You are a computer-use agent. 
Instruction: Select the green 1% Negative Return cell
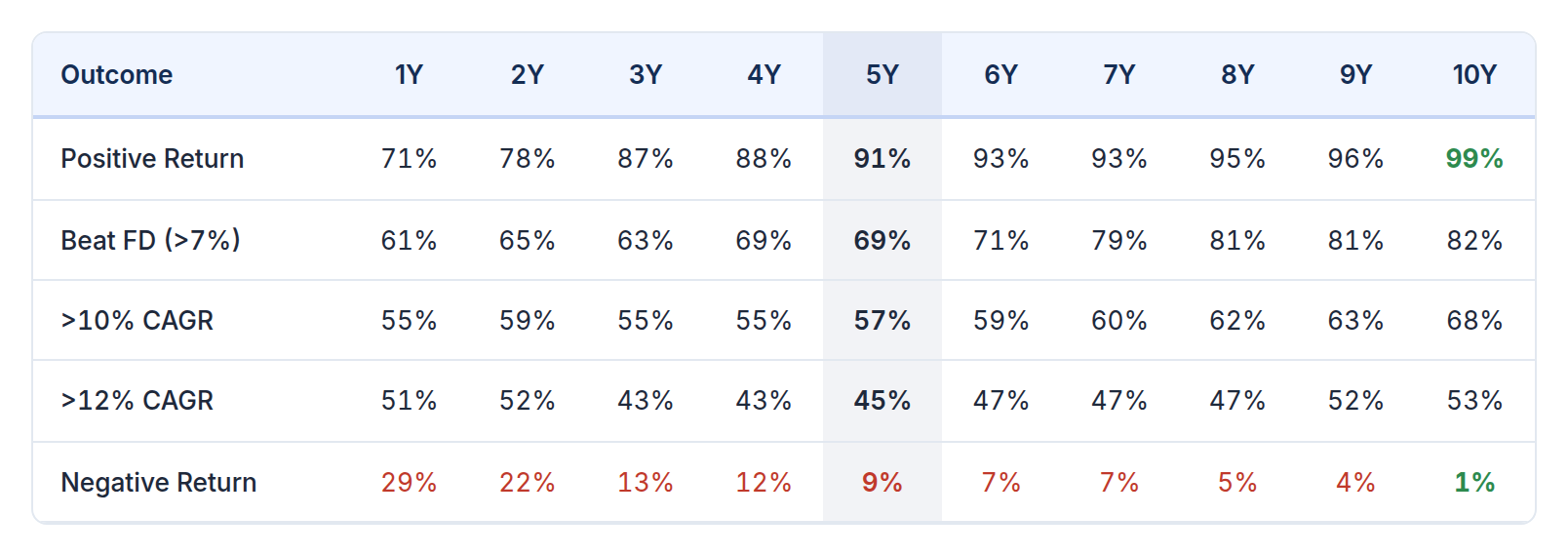(x=1473, y=483)
